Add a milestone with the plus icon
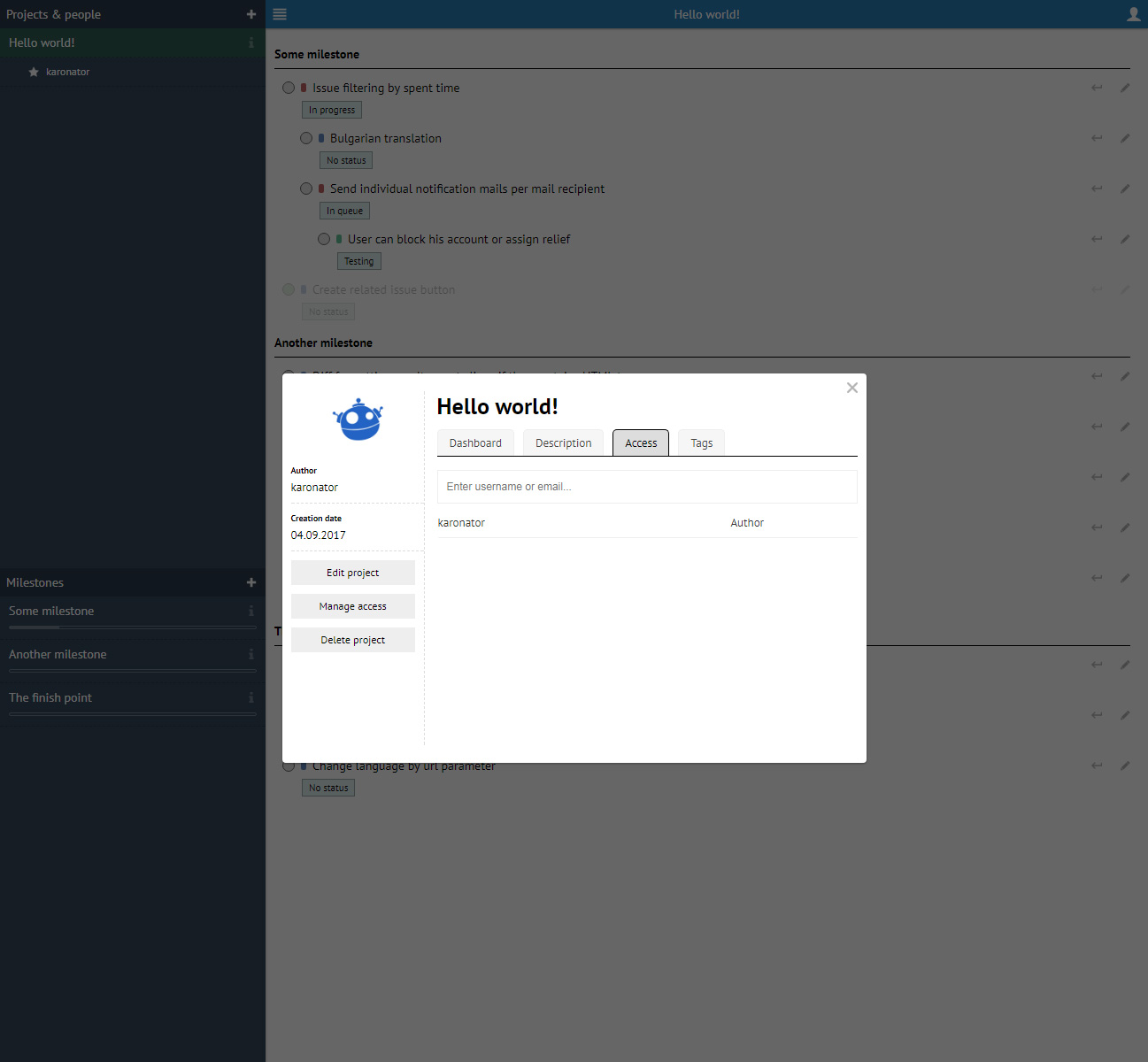Image resolution: width=1148 pixels, height=1062 pixels. click(251, 582)
